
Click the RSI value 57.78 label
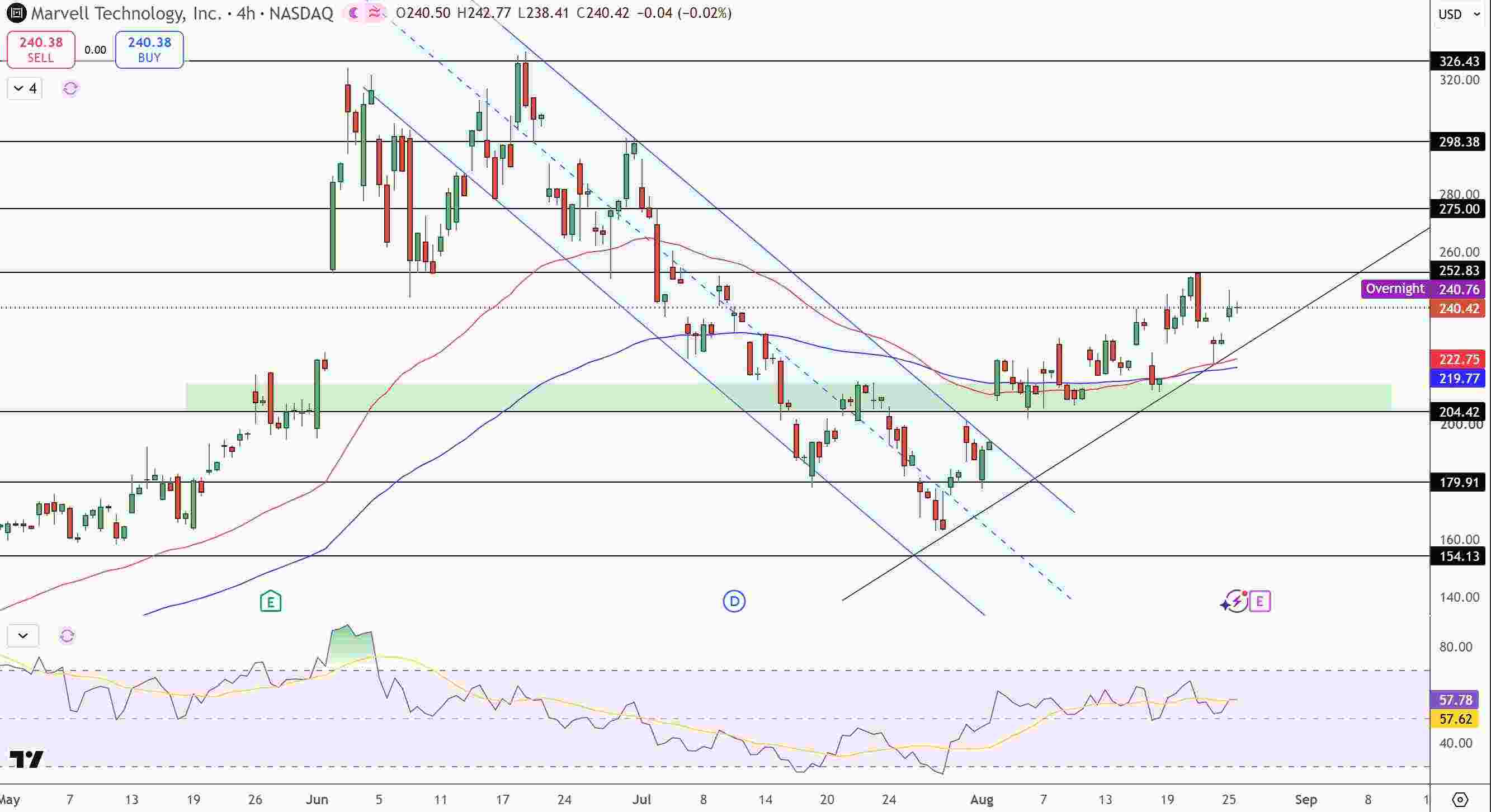(x=1455, y=700)
